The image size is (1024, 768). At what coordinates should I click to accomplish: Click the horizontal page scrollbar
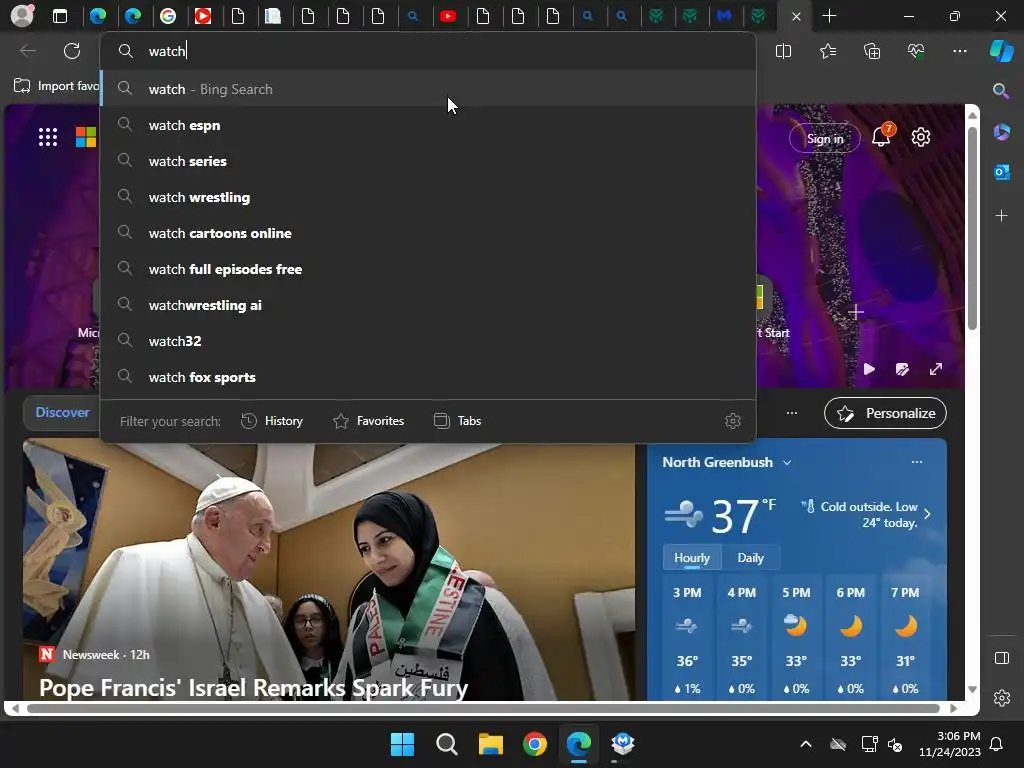tap(483, 708)
